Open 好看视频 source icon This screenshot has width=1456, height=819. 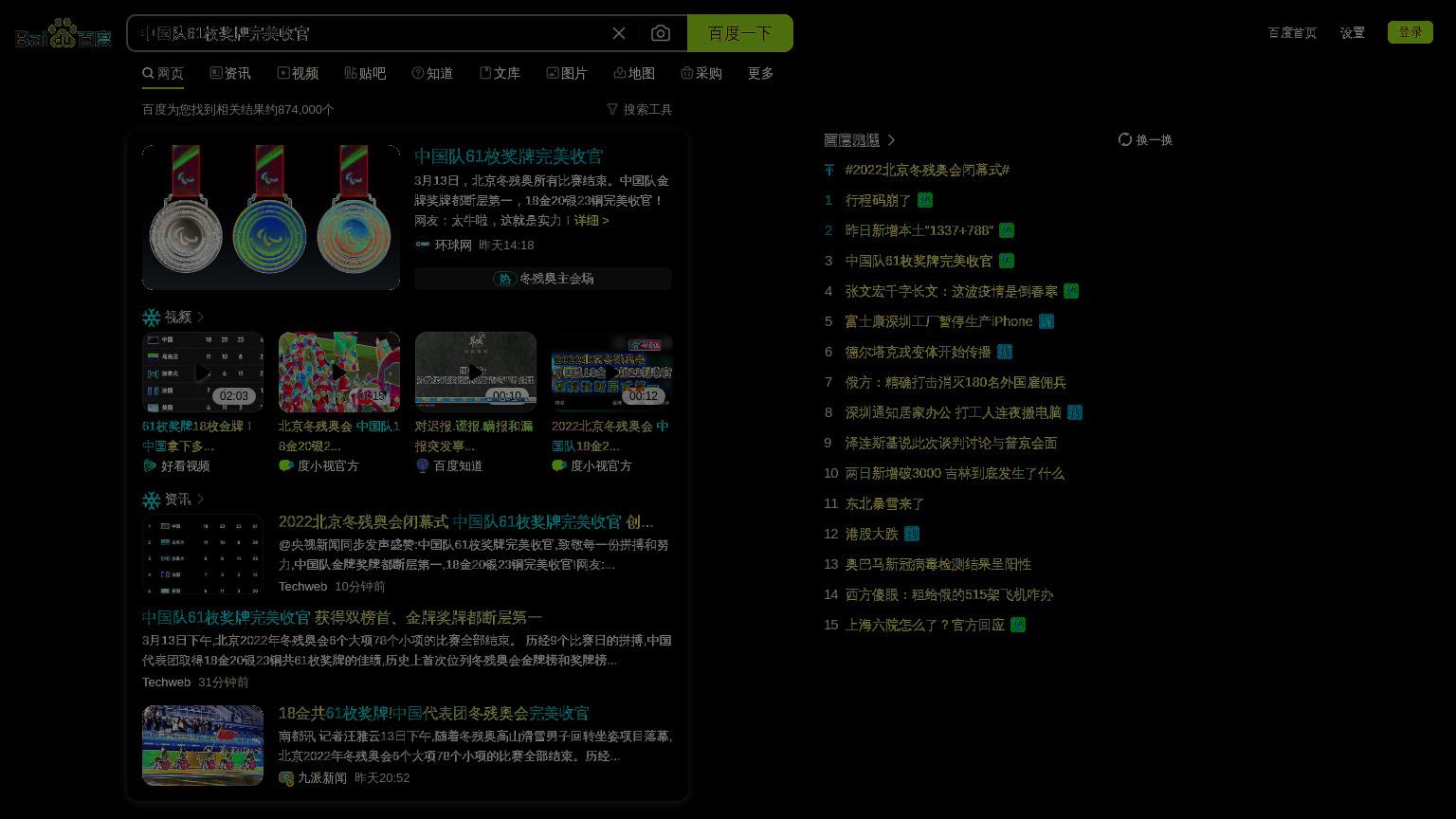pyautogui.click(x=150, y=465)
